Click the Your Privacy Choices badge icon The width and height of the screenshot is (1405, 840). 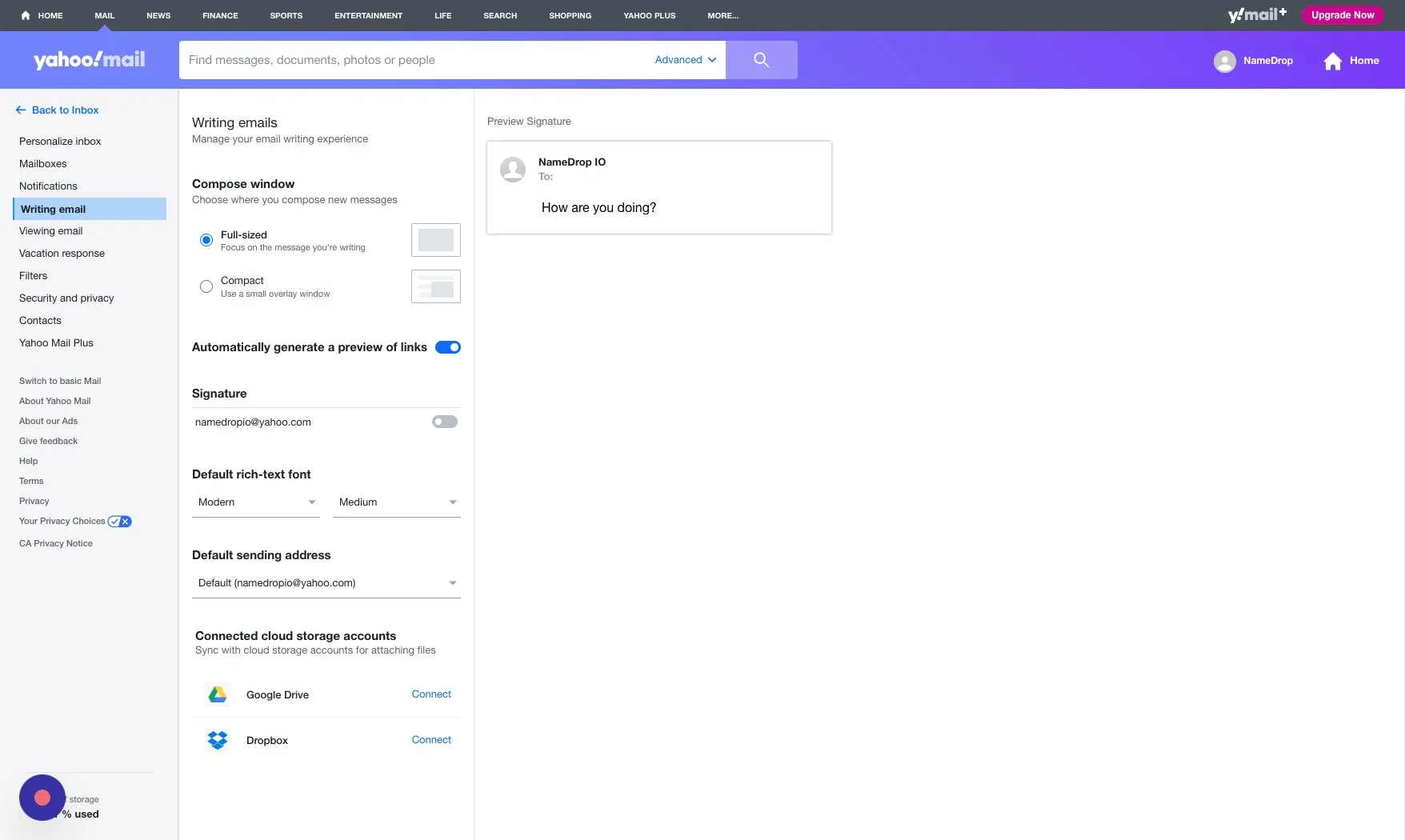(120, 522)
